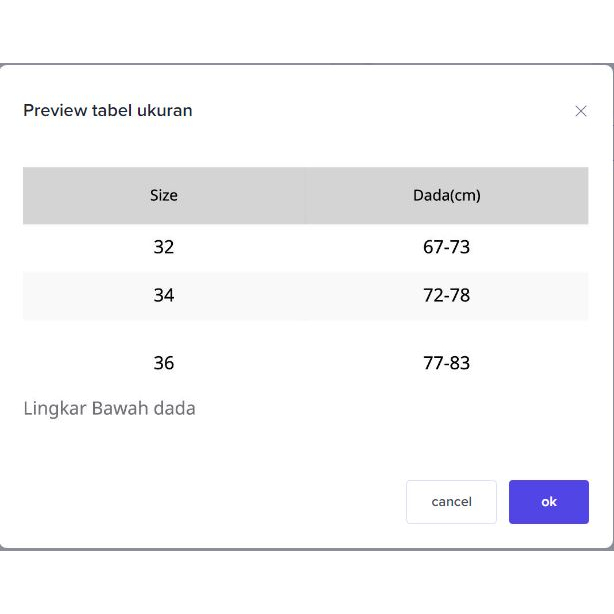614x614 pixels.
Task: Select the 72-78 measurement value
Action: point(446,296)
